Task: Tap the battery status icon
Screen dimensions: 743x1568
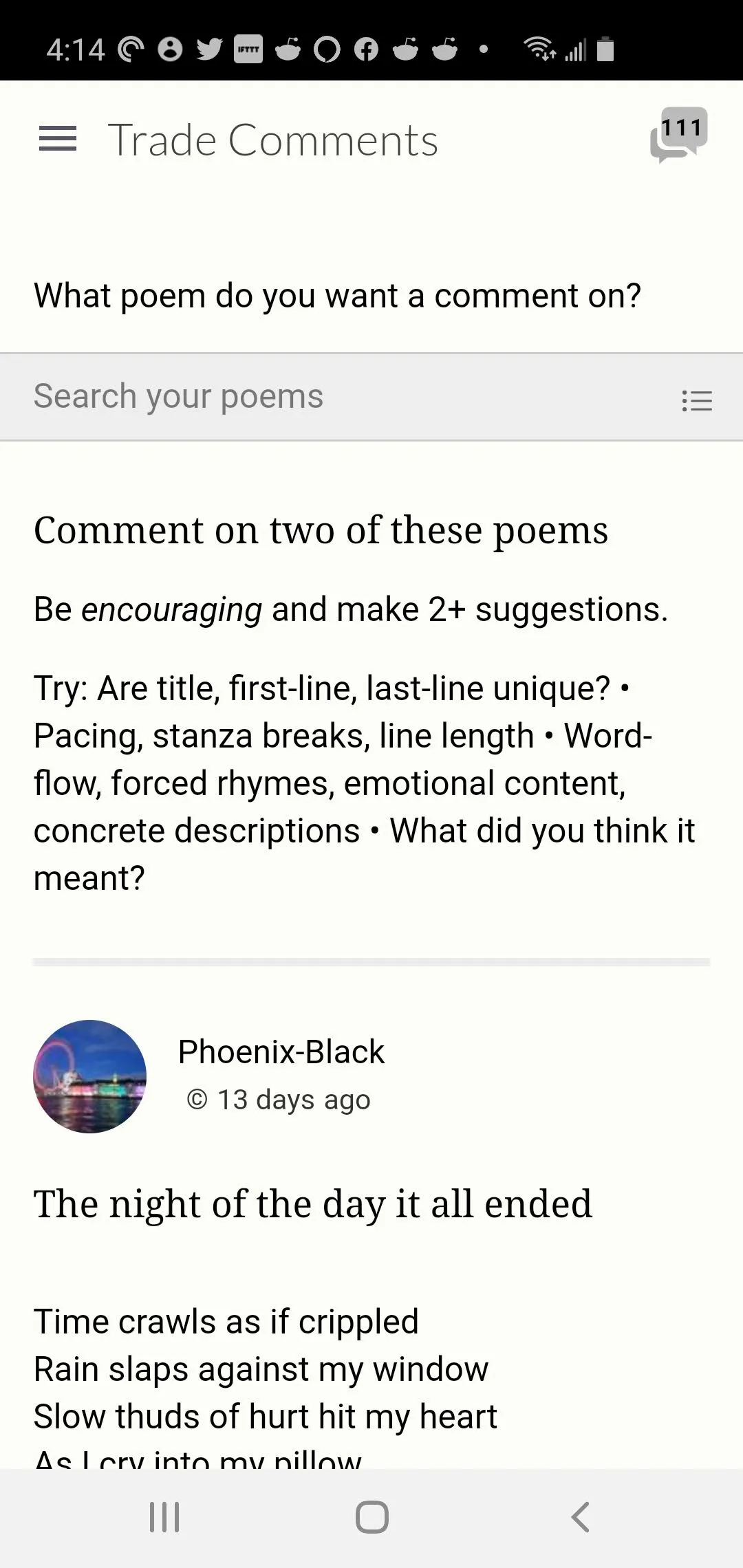Action: click(x=605, y=49)
